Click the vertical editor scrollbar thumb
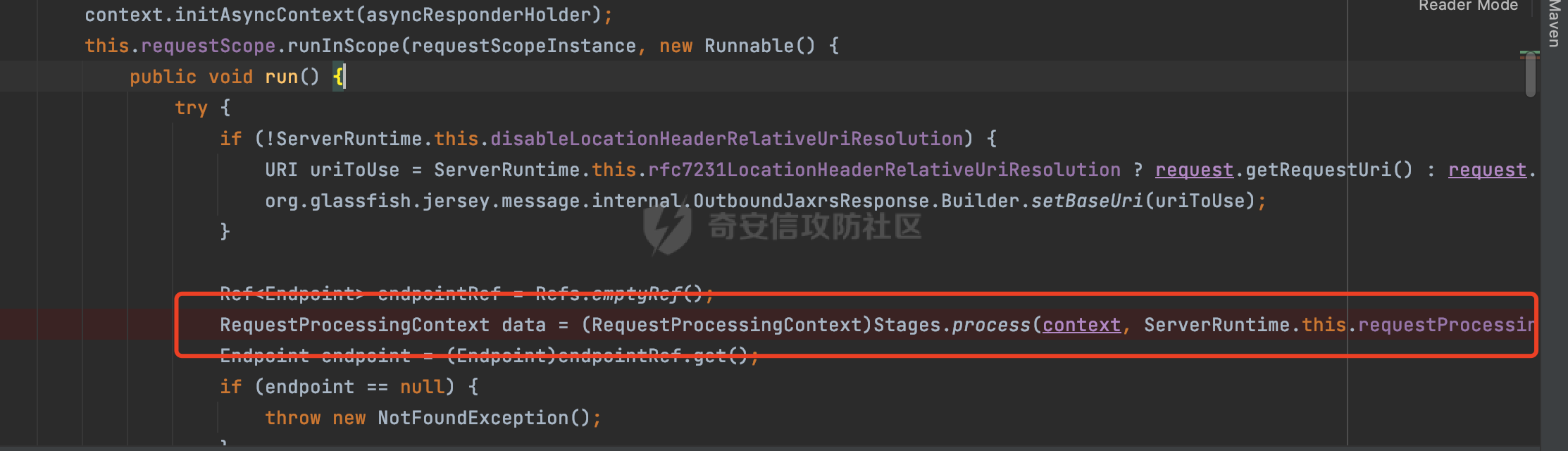This screenshot has width=1568, height=451. (1530, 75)
